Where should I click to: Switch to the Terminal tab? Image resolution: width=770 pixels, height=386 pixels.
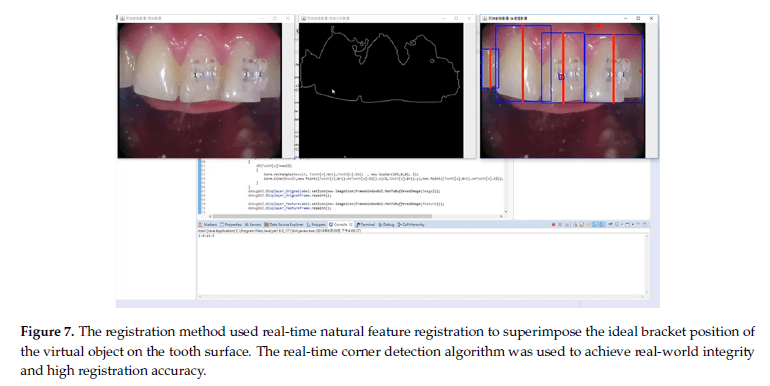(x=365, y=224)
